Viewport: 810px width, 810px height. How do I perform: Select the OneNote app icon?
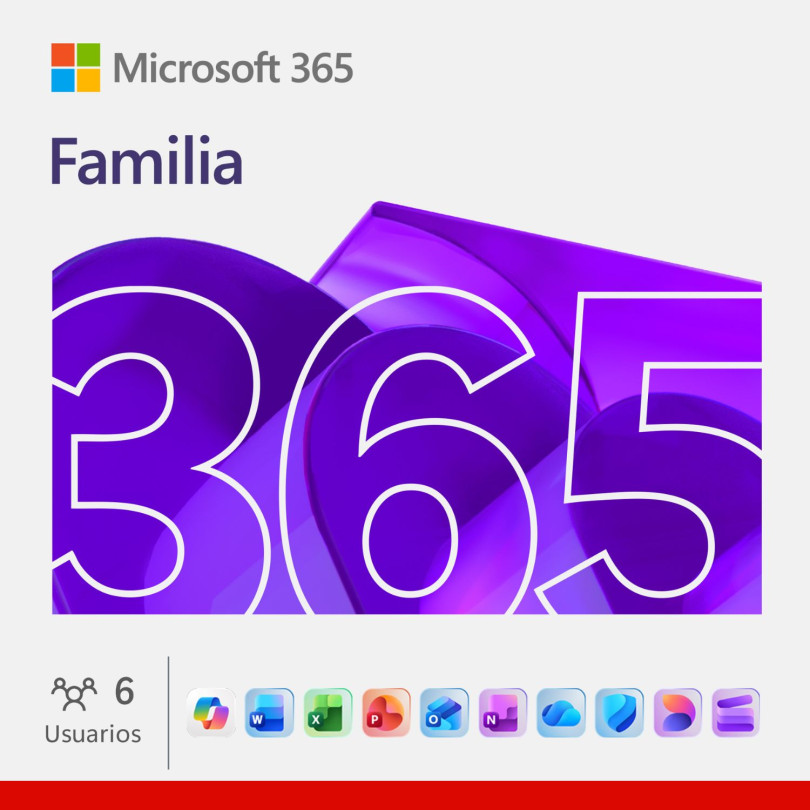point(503,712)
